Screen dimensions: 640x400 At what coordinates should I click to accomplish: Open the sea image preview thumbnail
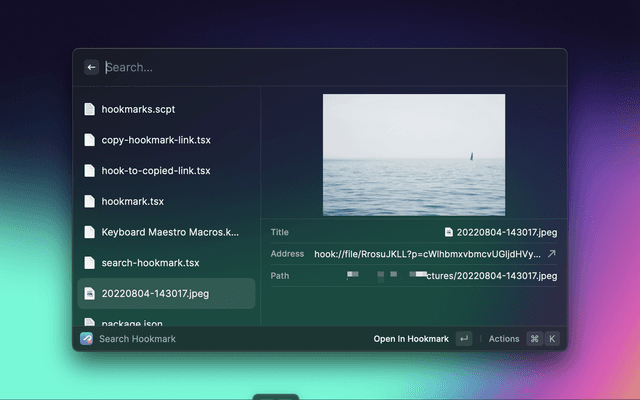point(413,154)
